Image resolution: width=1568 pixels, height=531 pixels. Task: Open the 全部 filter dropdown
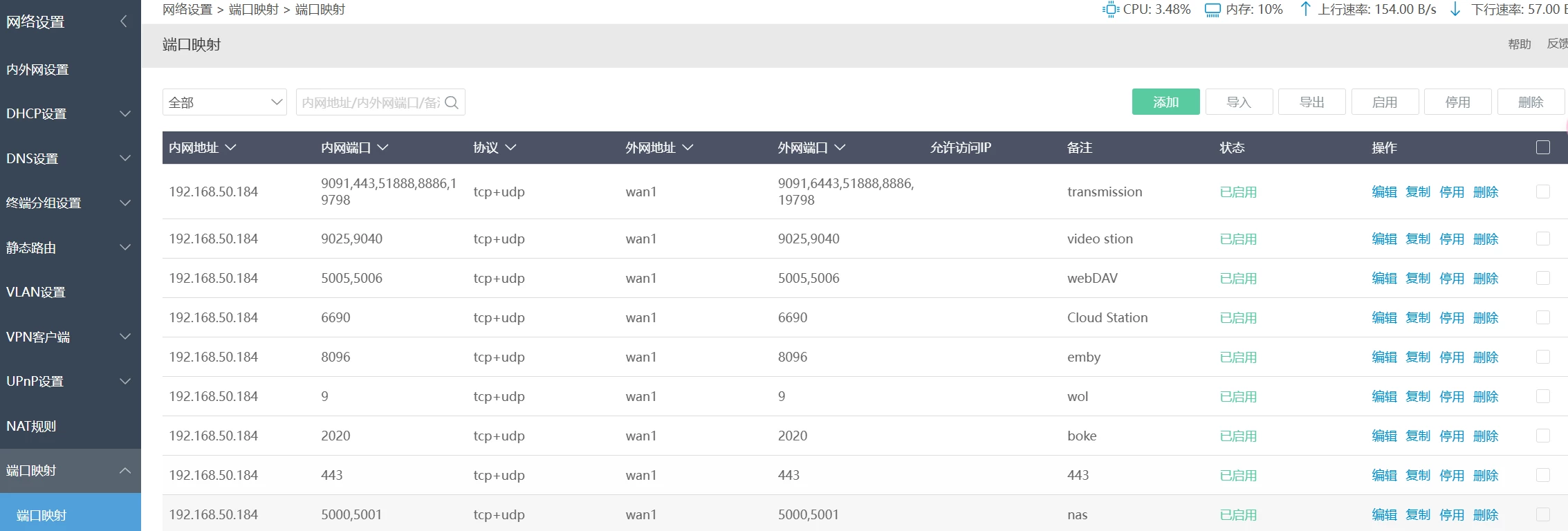[x=224, y=102]
